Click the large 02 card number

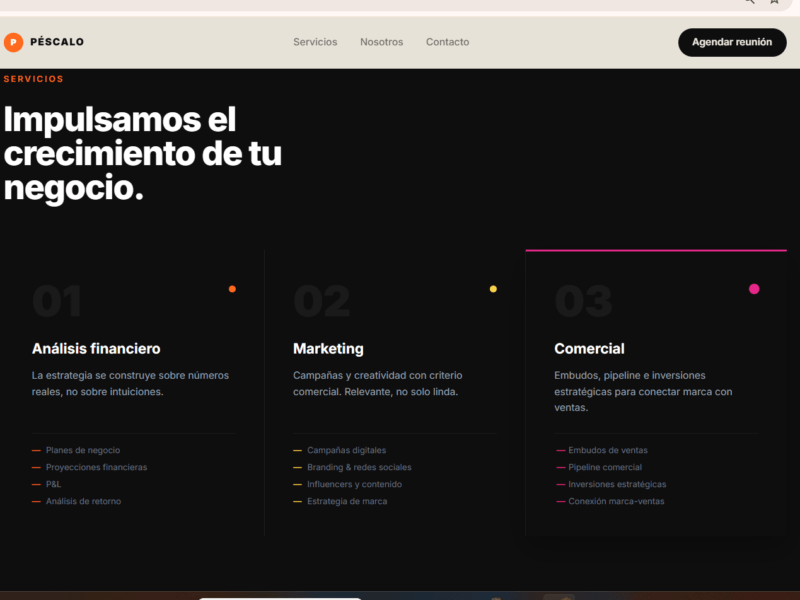(321, 301)
